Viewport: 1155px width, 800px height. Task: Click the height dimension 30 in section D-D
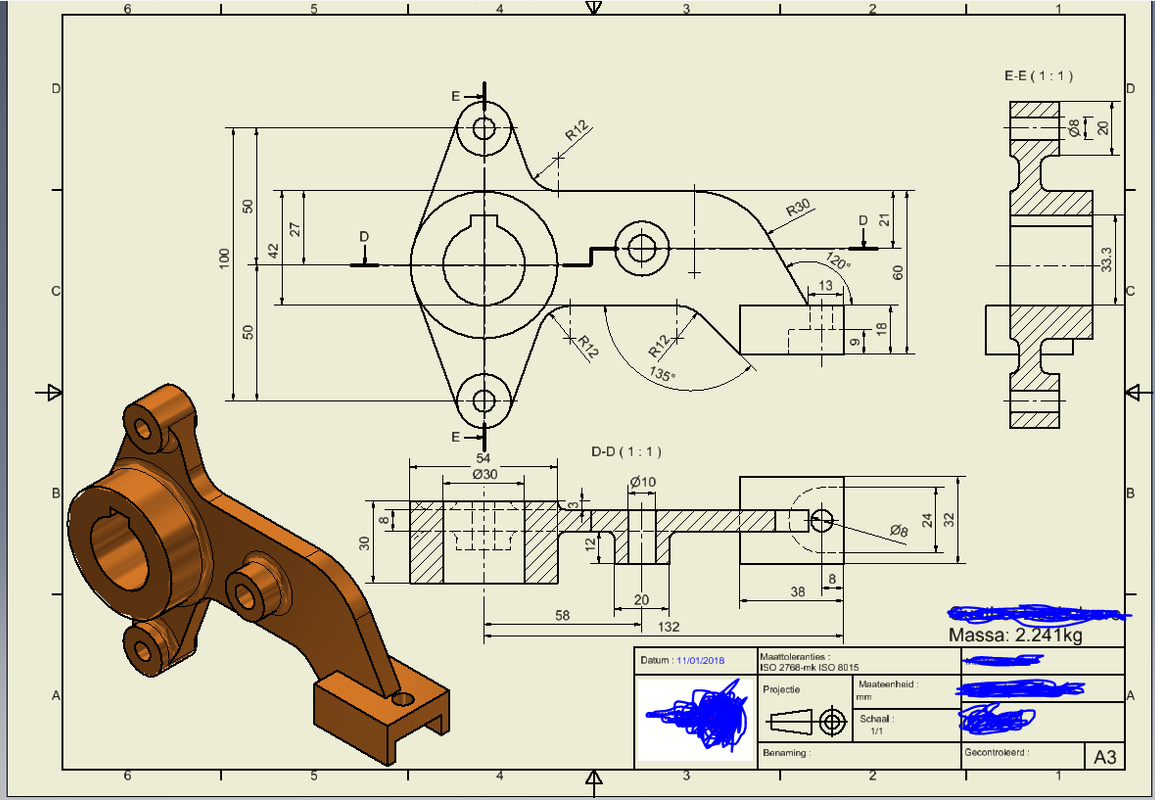365,544
